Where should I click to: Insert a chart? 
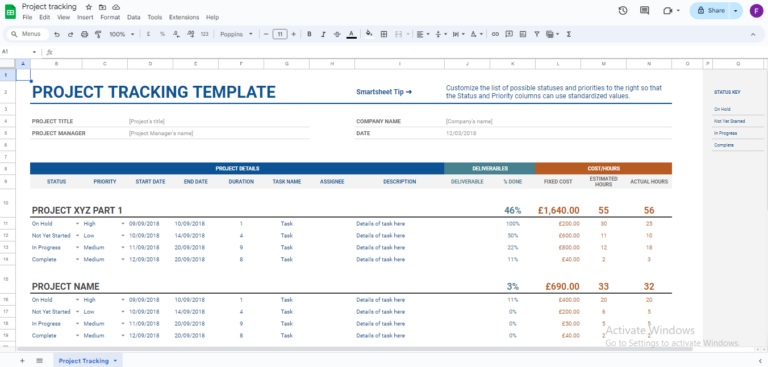click(523, 34)
